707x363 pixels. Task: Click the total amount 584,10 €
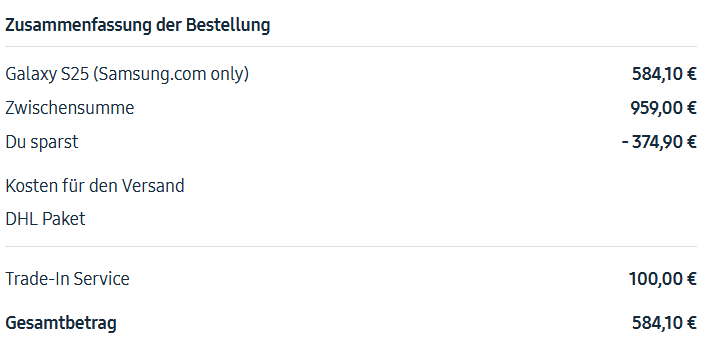click(664, 323)
